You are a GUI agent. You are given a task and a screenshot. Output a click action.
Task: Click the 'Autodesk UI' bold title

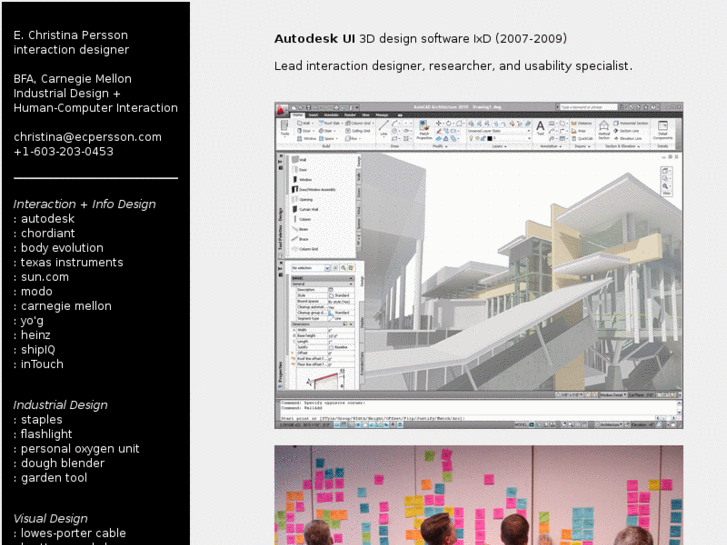coord(314,38)
